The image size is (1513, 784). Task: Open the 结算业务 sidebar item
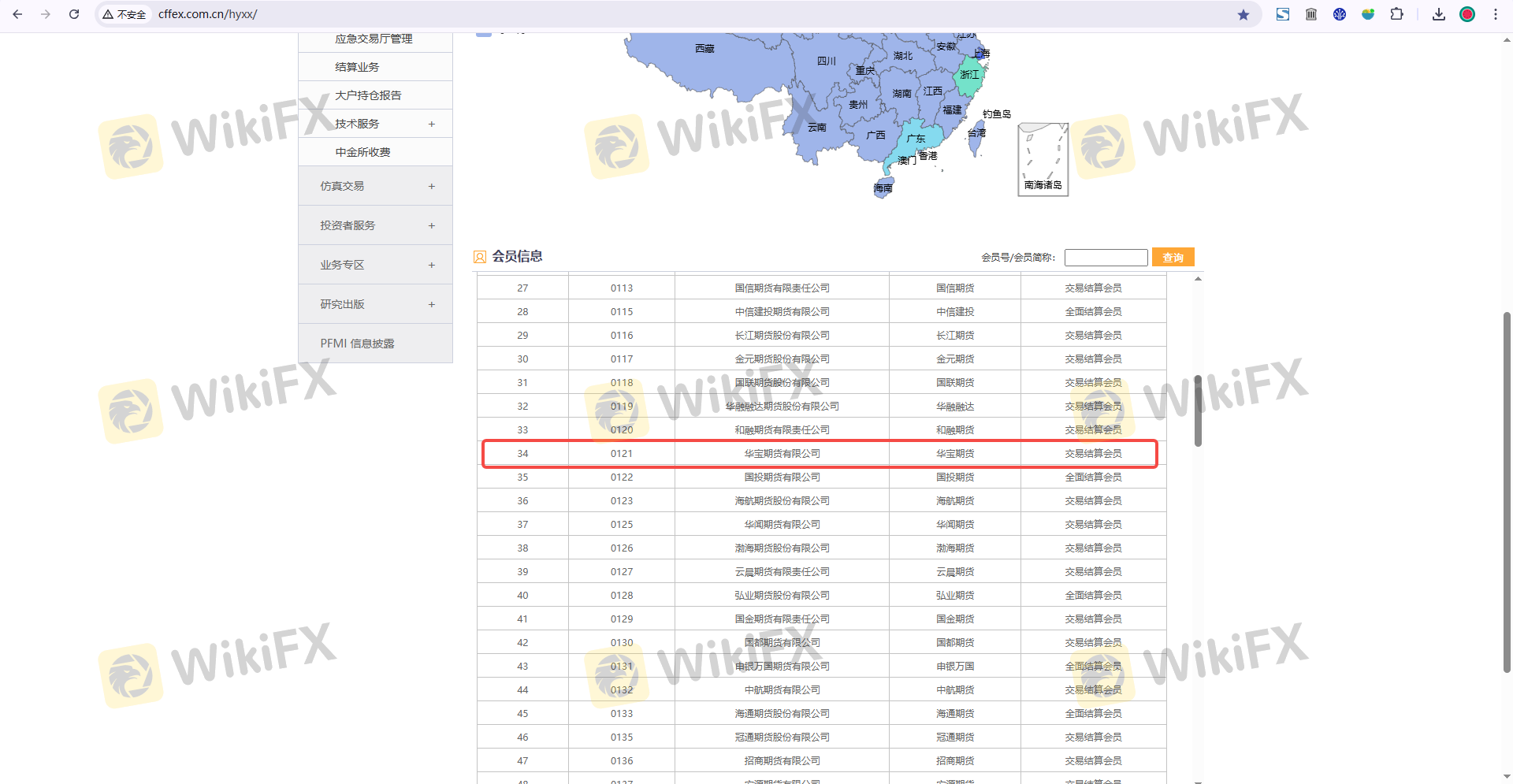click(x=357, y=67)
